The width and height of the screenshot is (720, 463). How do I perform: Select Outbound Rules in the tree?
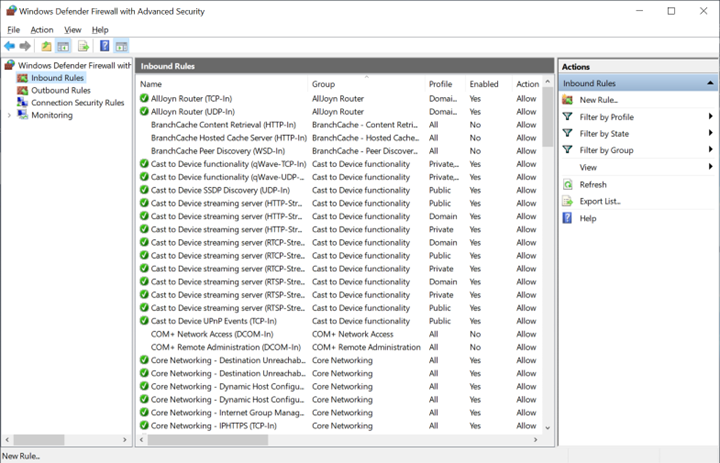61,90
